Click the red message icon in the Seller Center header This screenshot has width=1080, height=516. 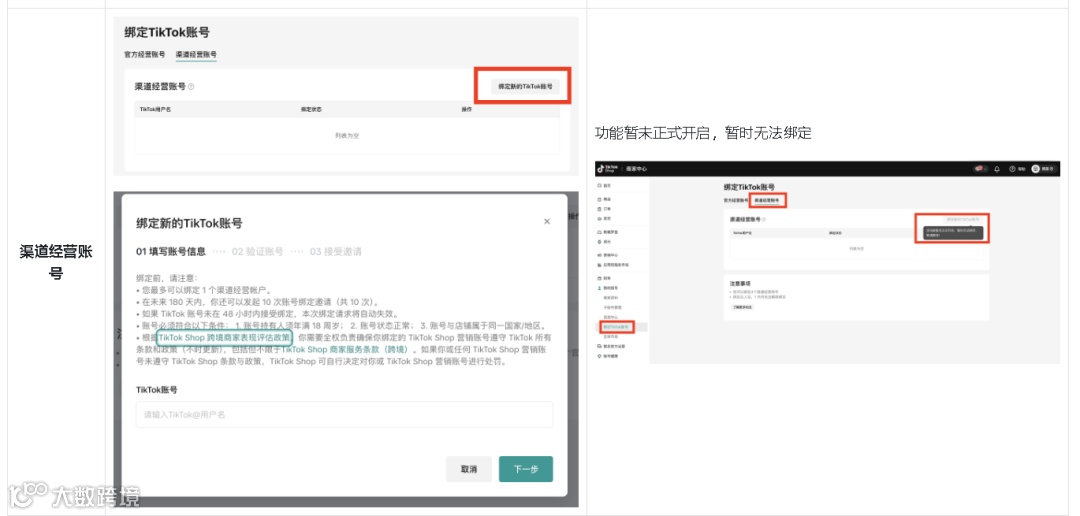981,169
